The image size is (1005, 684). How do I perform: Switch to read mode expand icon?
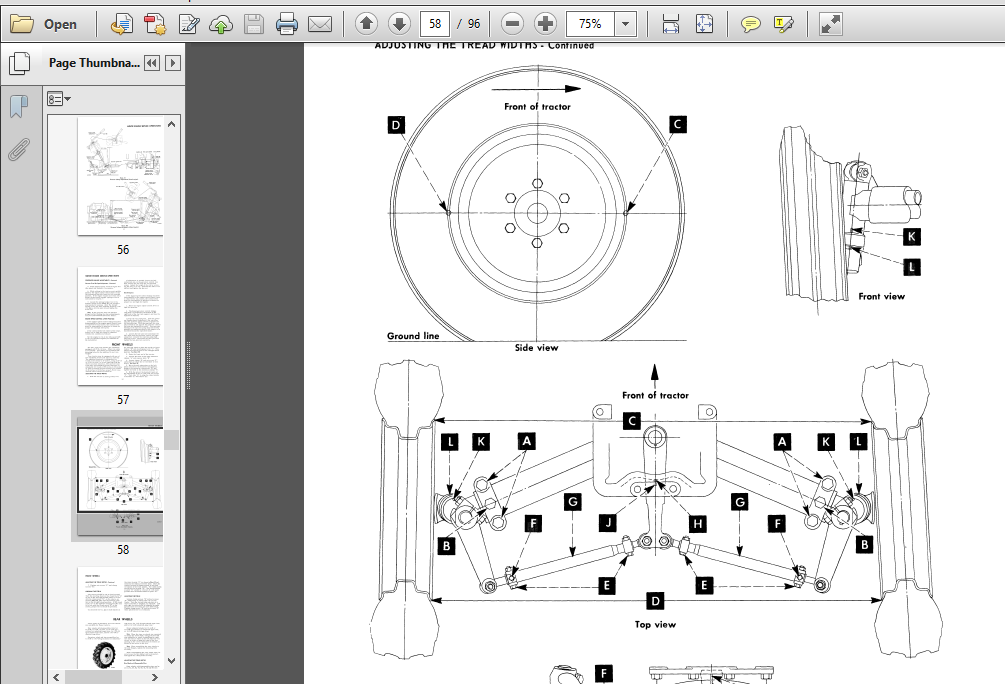830,24
